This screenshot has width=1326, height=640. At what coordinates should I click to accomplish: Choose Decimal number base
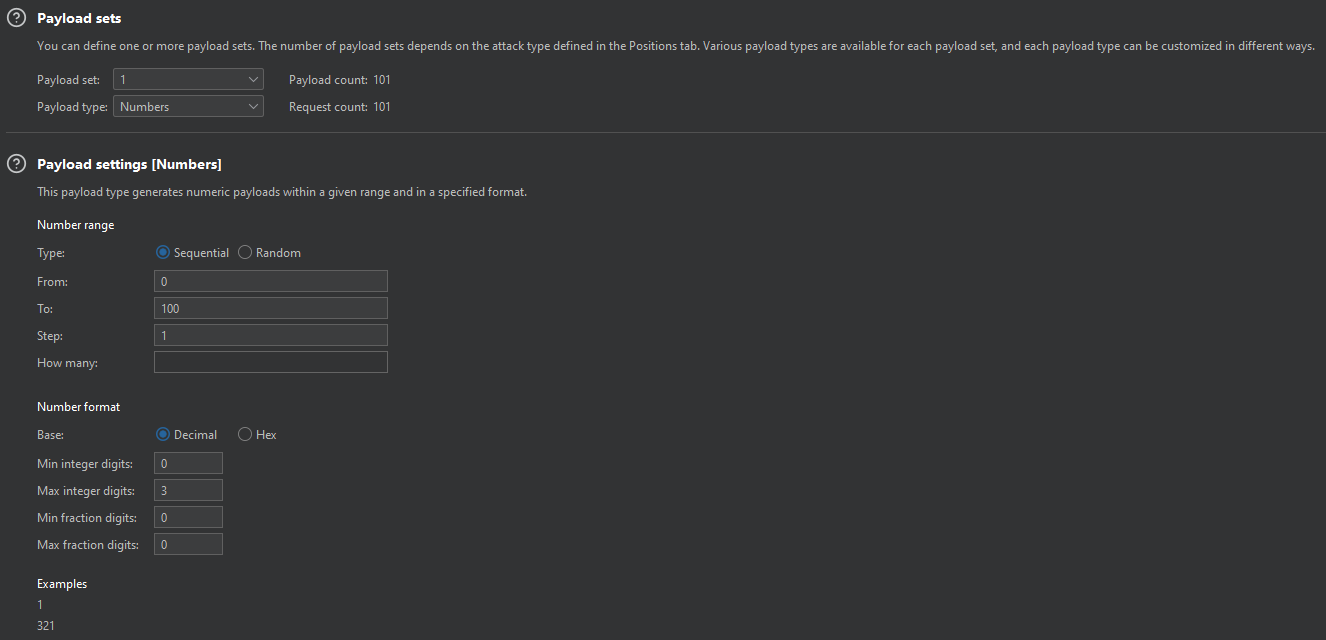tap(163, 435)
